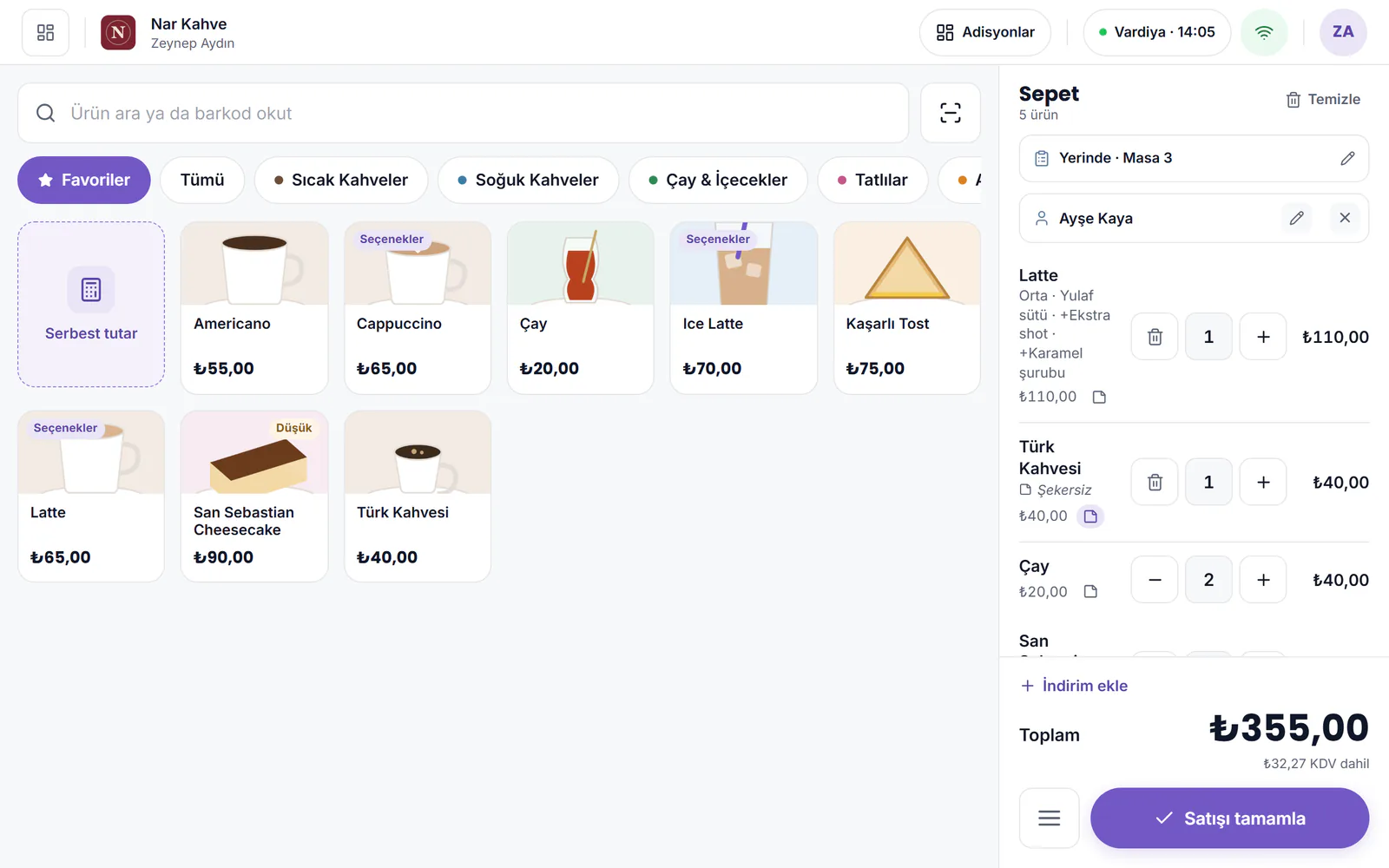1389x868 pixels.
Task: Check the wifi connection status icon
Action: tap(1264, 32)
